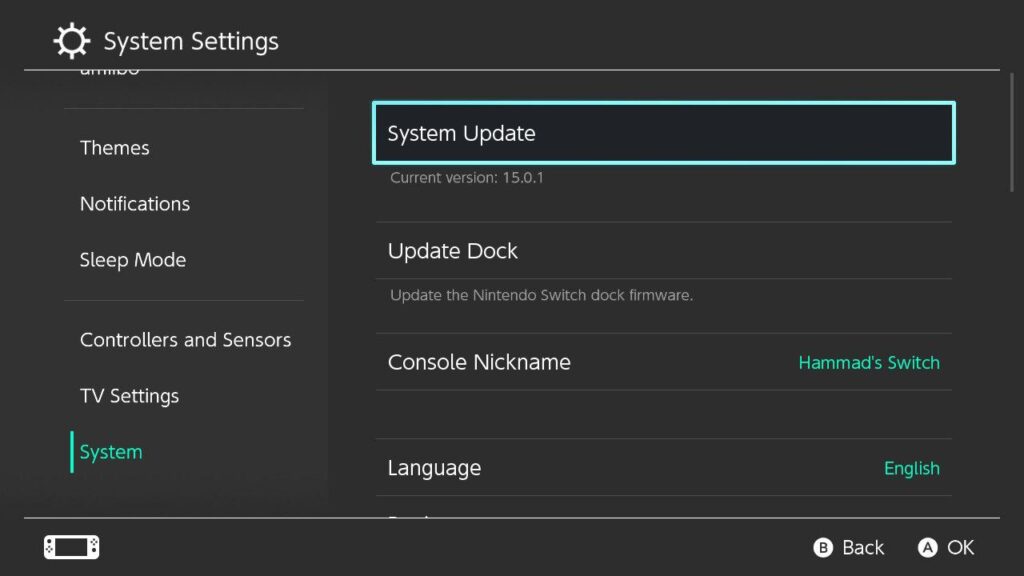Select Update Dock to update dock firmware
Viewport: 1024px width, 576px height.
tap(663, 251)
